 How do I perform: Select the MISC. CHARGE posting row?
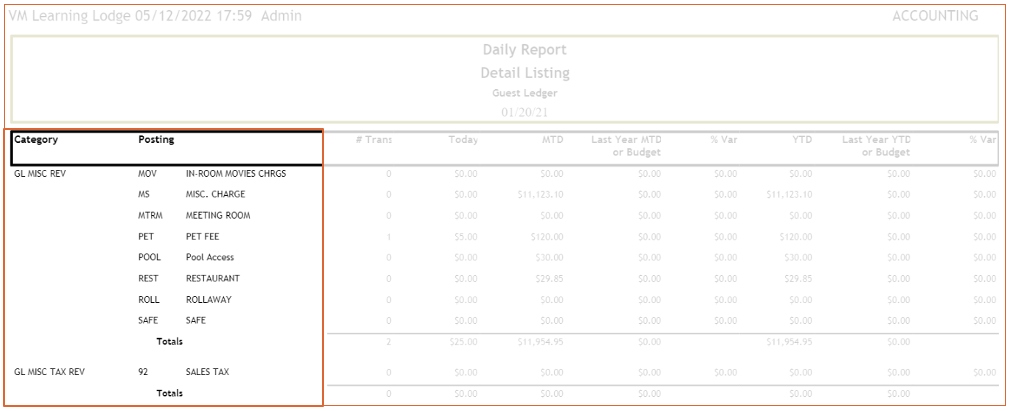click(215, 195)
